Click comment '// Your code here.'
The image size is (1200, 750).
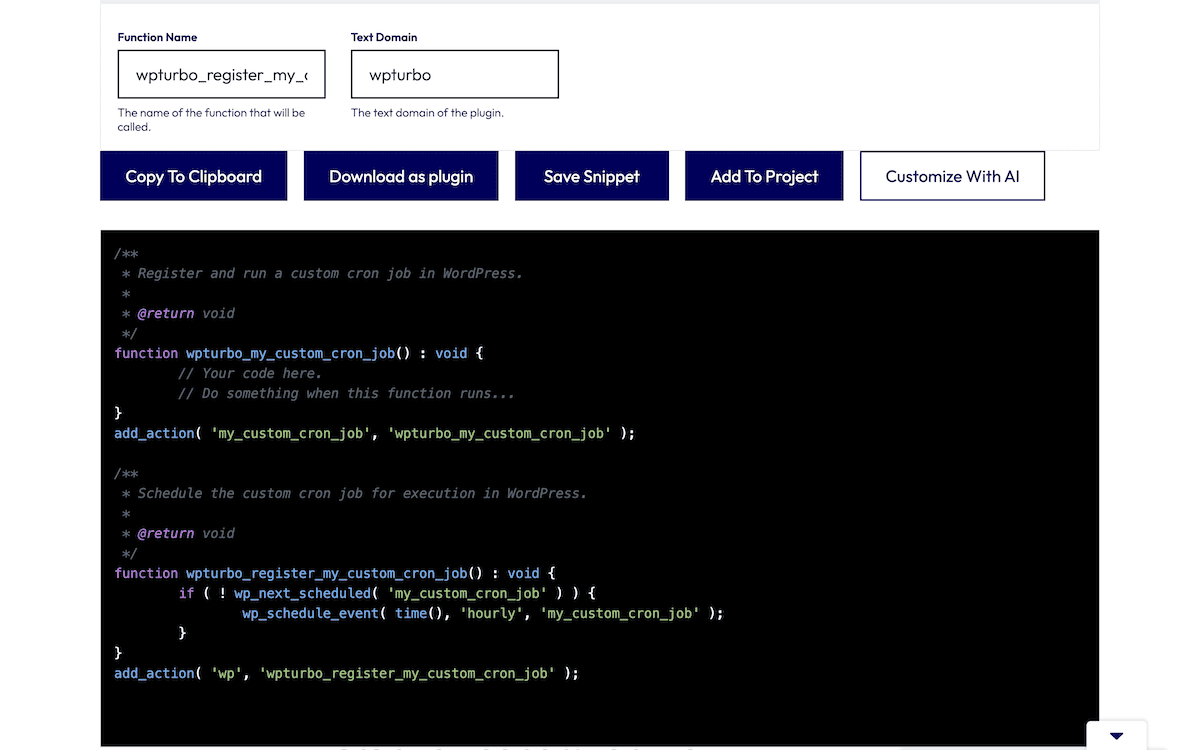pyautogui.click(x=250, y=373)
